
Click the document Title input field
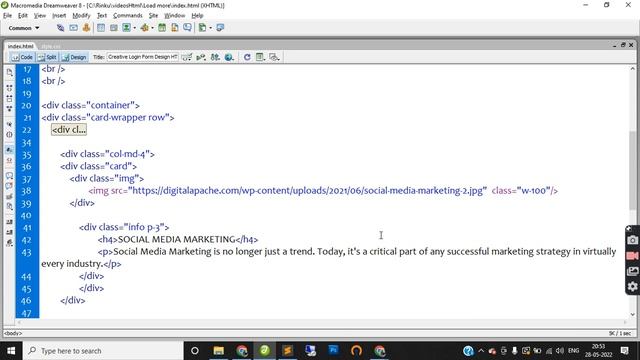142,57
